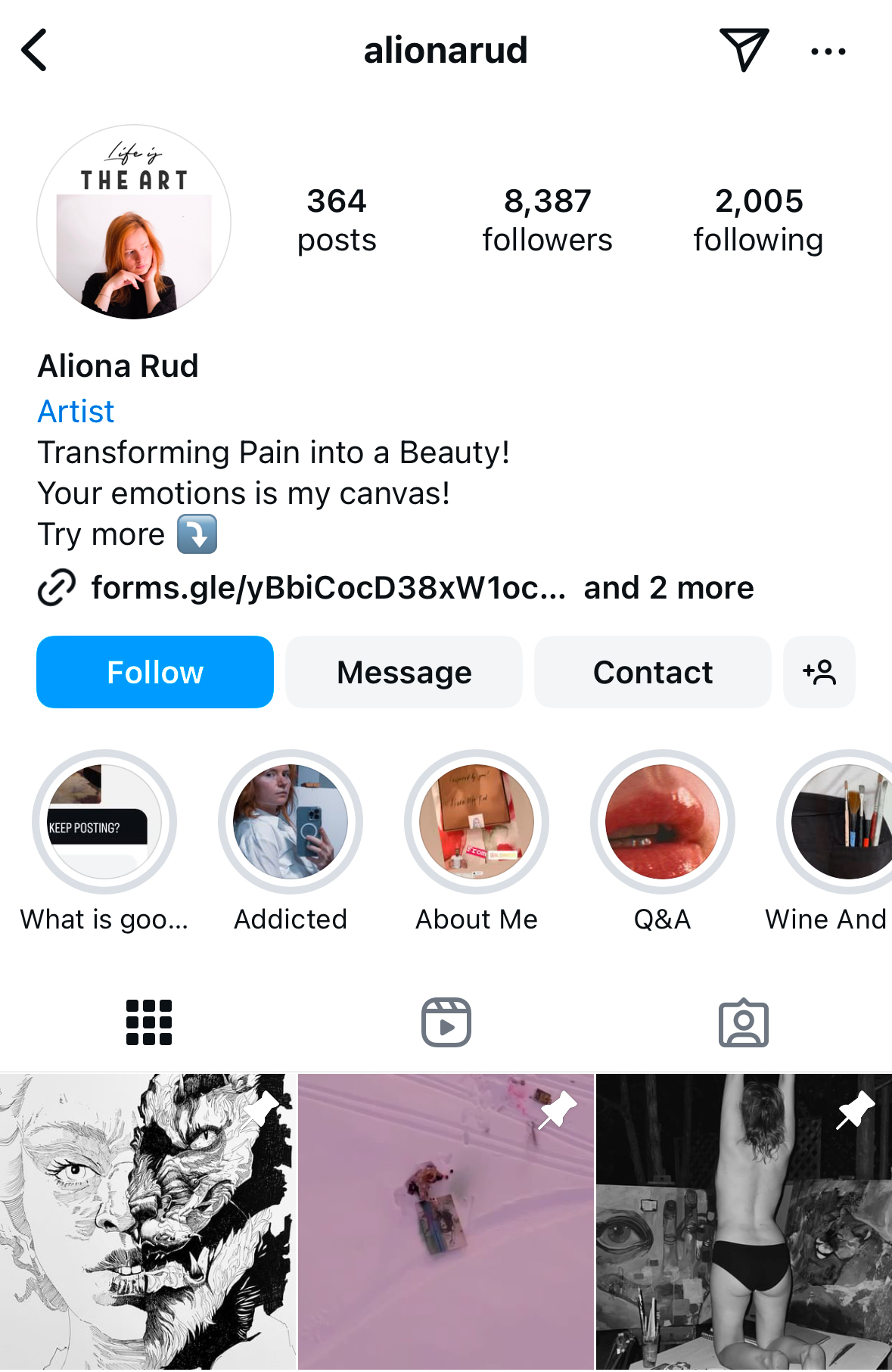The height and width of the screenshot is (1372, 892).
Task: Open the 'What is goo...' story highlight
Action: pyautogui.click(x=104, y=822)
